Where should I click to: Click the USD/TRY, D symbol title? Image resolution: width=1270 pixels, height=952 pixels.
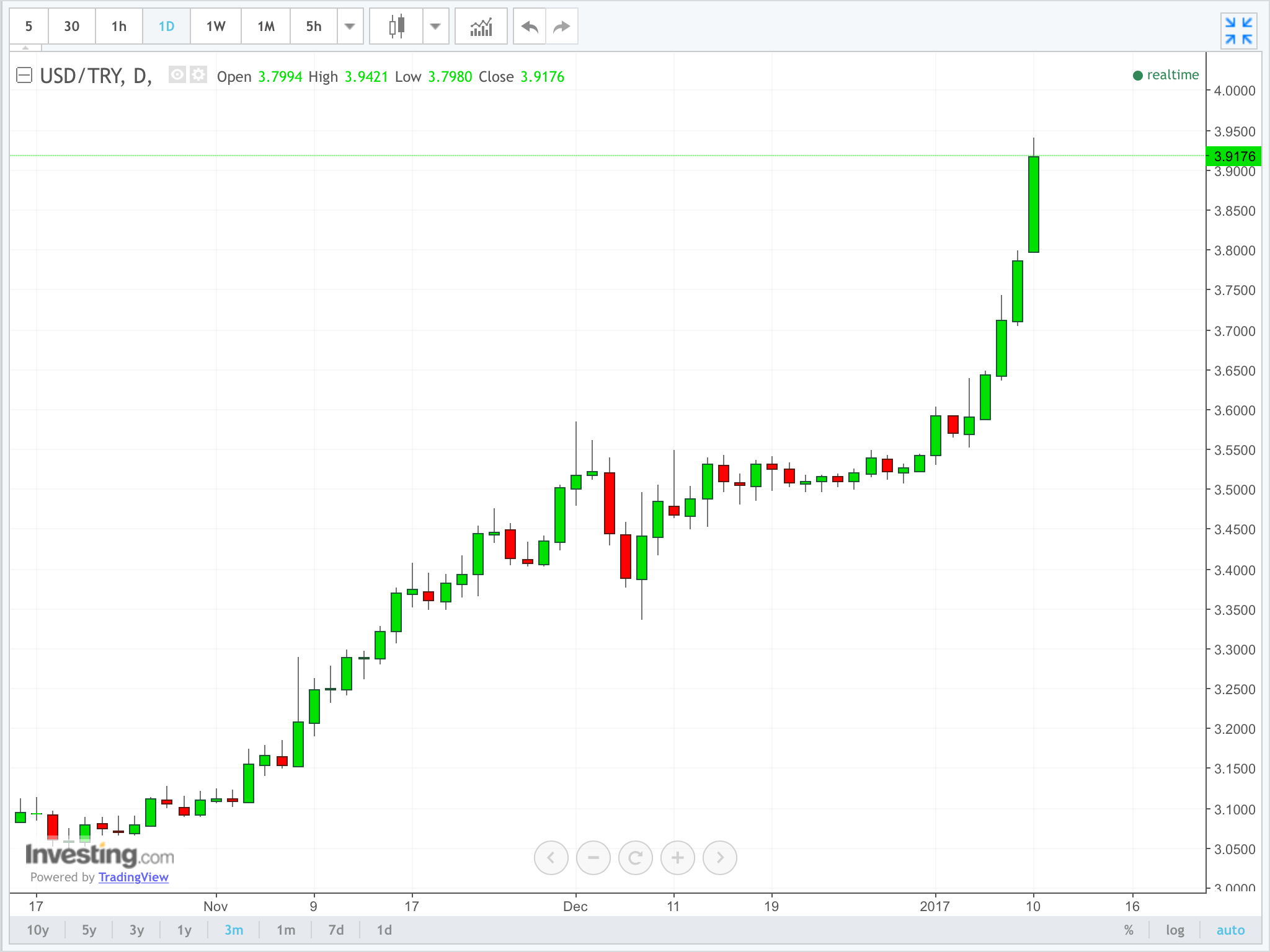[x=96, y=76]
